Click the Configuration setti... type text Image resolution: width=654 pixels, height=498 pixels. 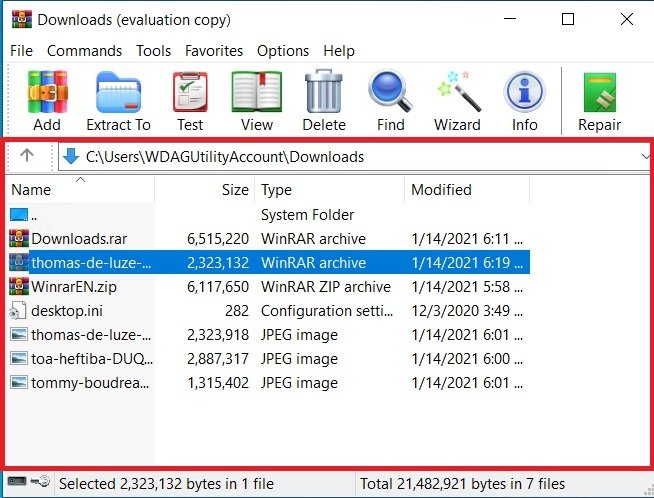[327, 311]
